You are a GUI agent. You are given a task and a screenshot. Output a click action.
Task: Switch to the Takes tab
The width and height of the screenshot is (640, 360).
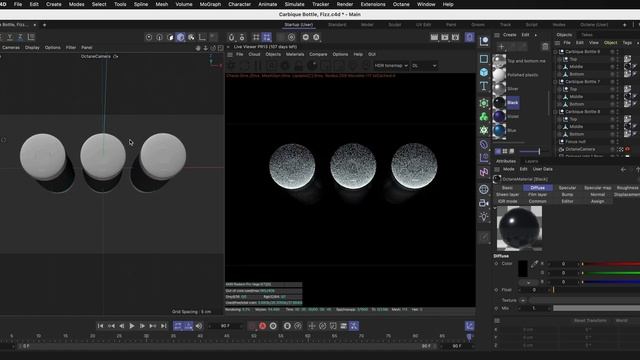point(587,35)
